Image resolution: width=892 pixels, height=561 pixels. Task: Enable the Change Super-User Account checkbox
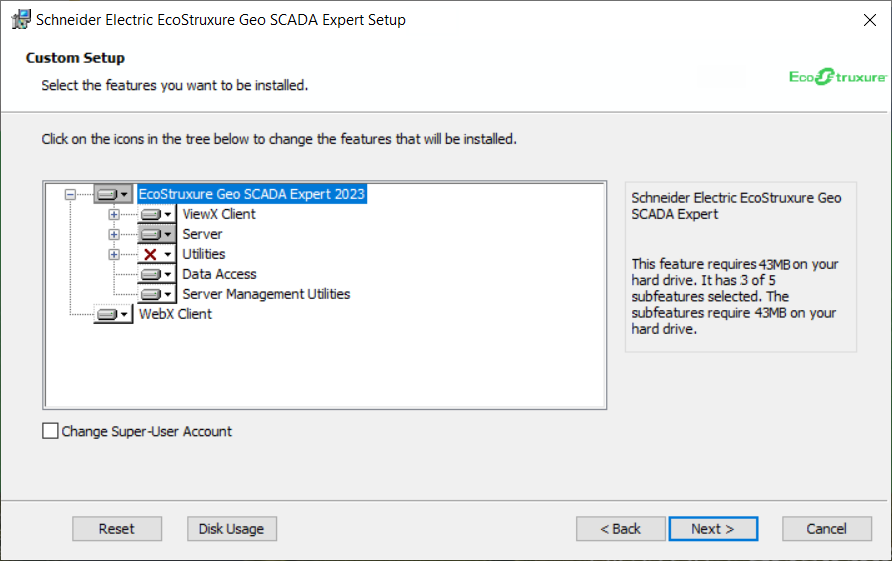50,432
